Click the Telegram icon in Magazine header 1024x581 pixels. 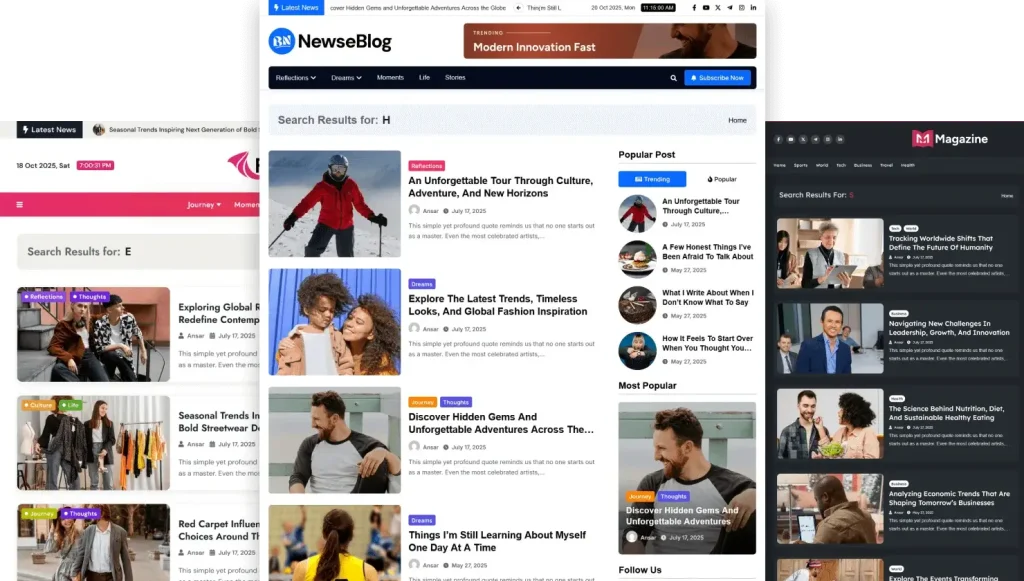coord(815,139)
